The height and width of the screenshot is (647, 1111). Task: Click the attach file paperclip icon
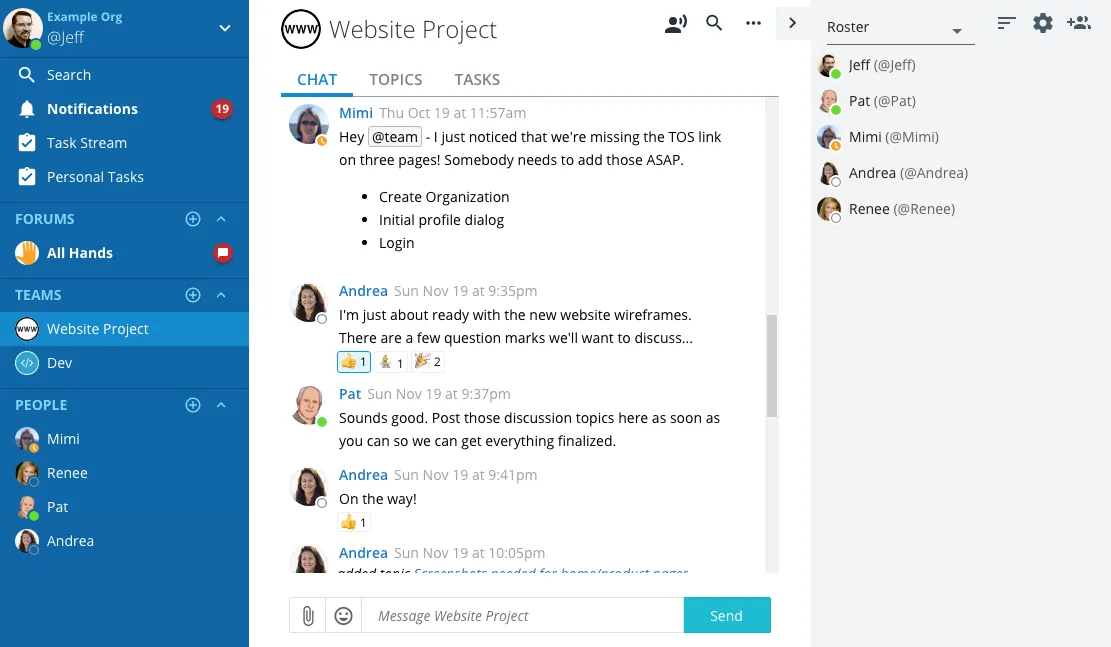308,615
